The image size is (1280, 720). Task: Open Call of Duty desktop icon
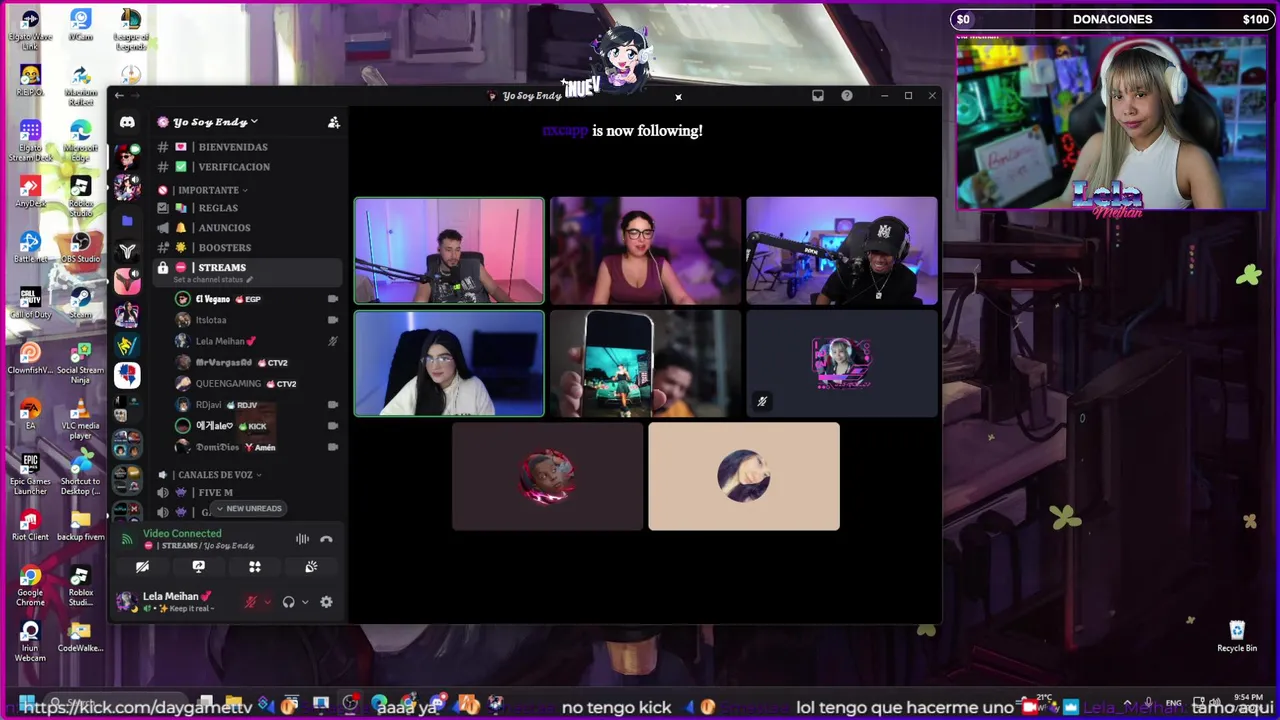[30, 303]
